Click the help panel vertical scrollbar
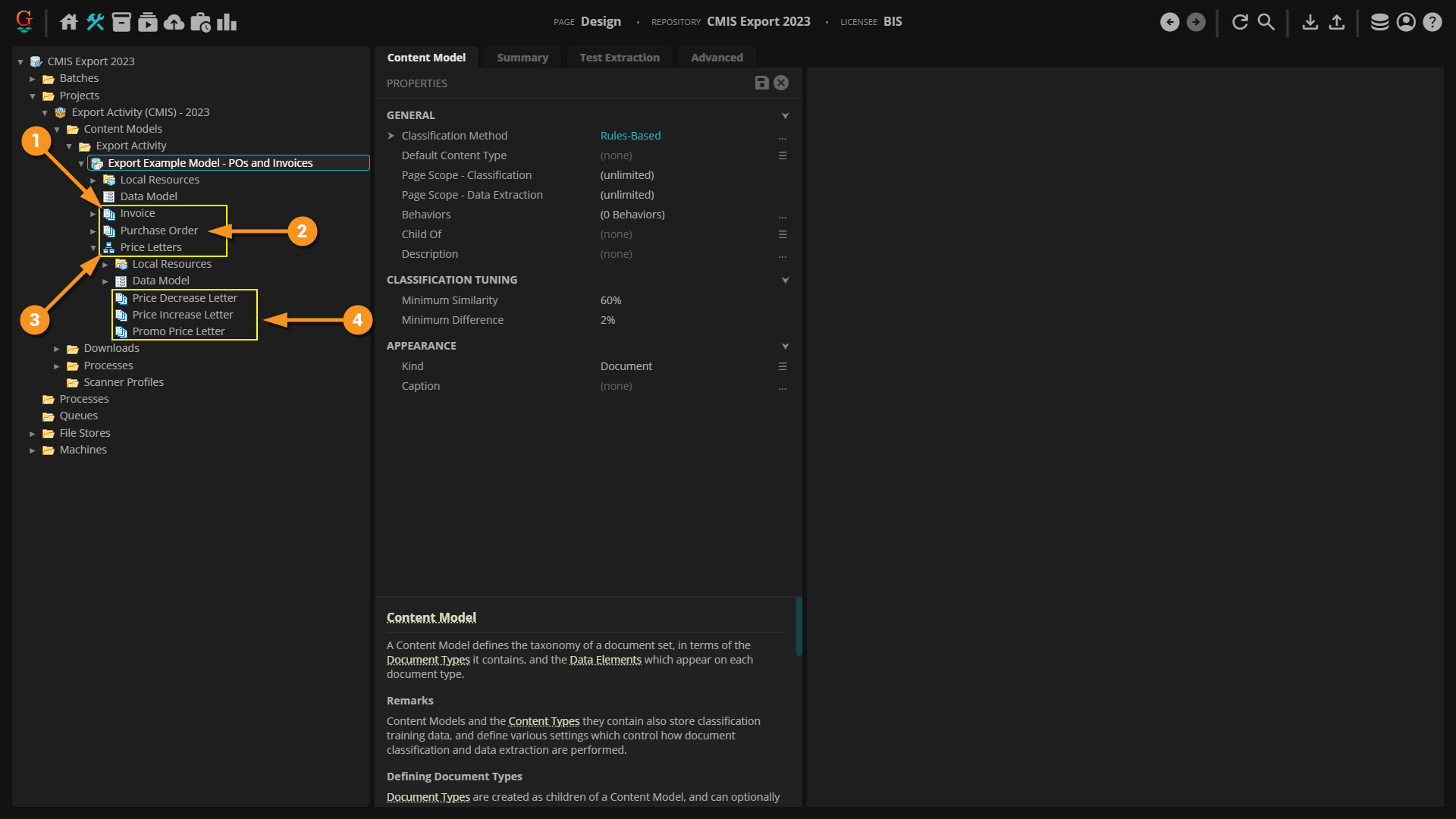Viewport: 1456px width, 819px height. 799,626
